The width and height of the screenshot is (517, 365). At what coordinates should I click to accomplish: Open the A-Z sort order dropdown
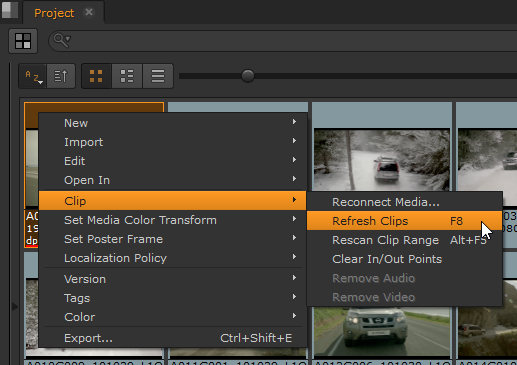point(33,76)
